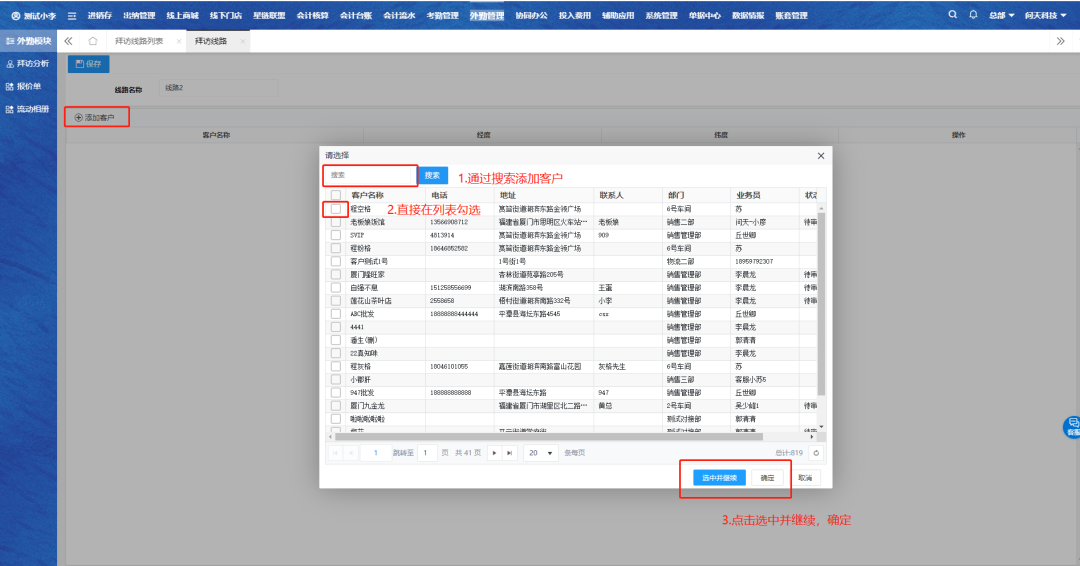The image size is (1080, 566).
Task: Open the 会计核算 menu
Action: pos(314,16)
